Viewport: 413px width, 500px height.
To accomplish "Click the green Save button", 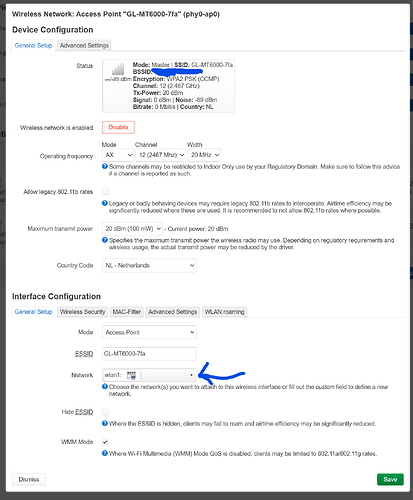I will [x=390, y=479].
